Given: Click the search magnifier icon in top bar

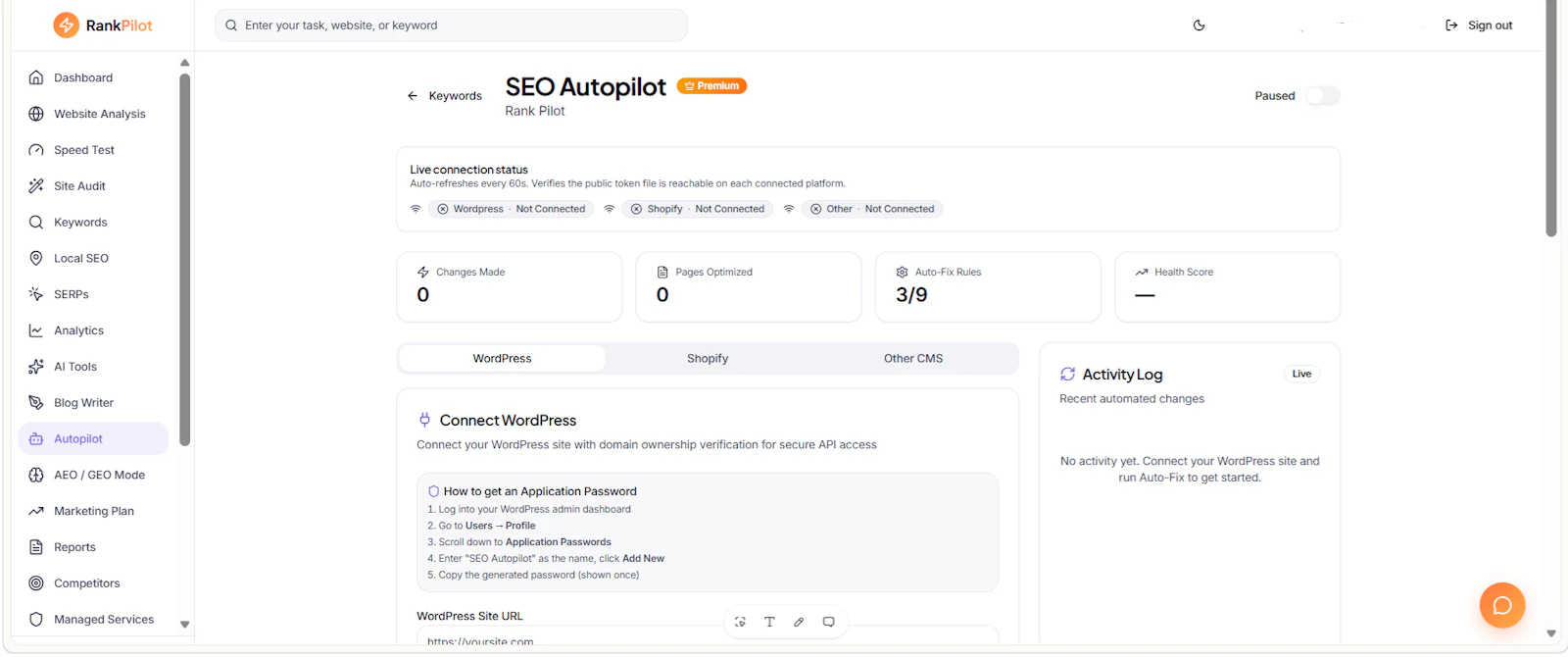Looking at the screenshot, I should click(x=231, y=25).
